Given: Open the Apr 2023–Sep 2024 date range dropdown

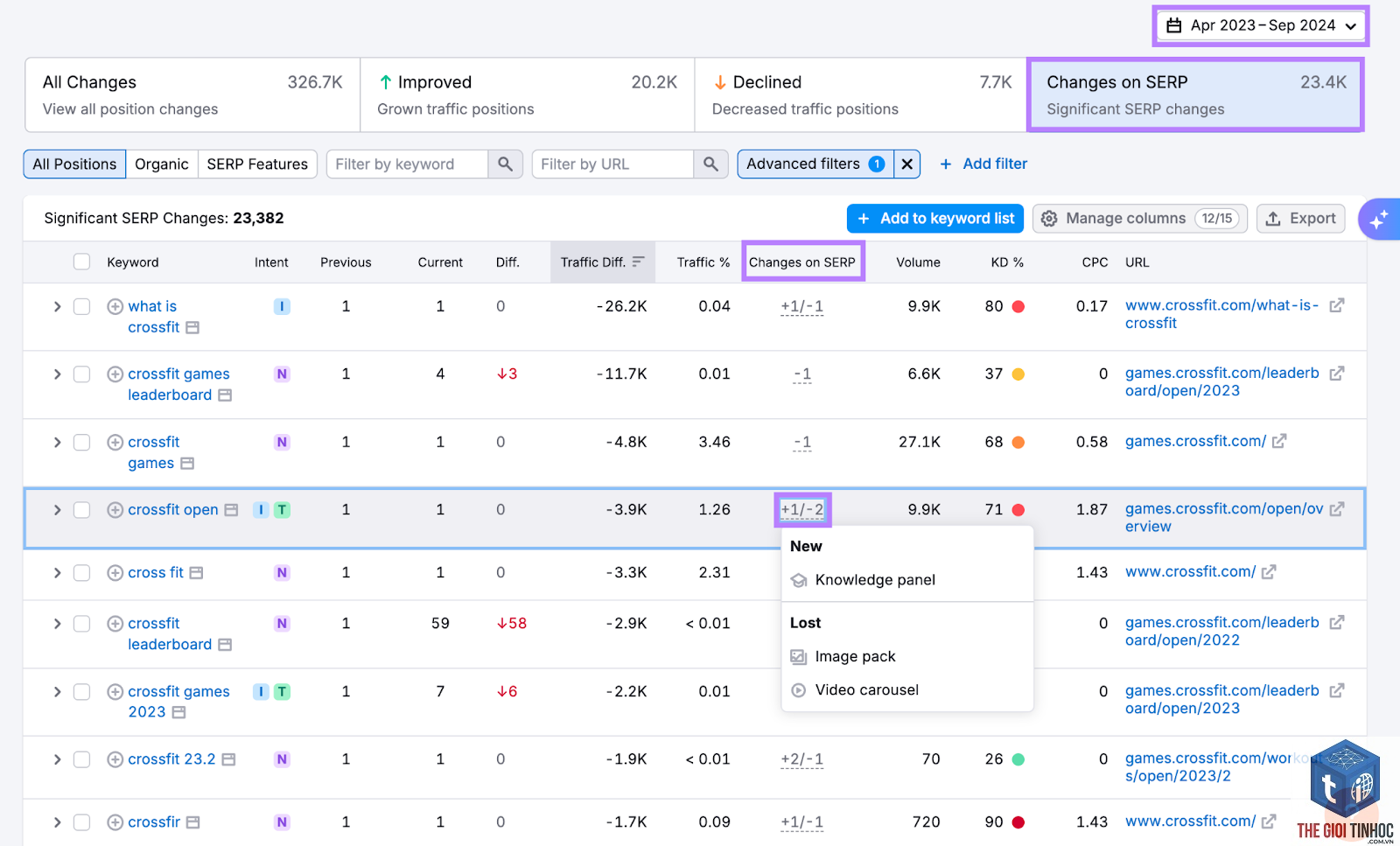Looking at the screenshot, I should (x=1261, y=25).
